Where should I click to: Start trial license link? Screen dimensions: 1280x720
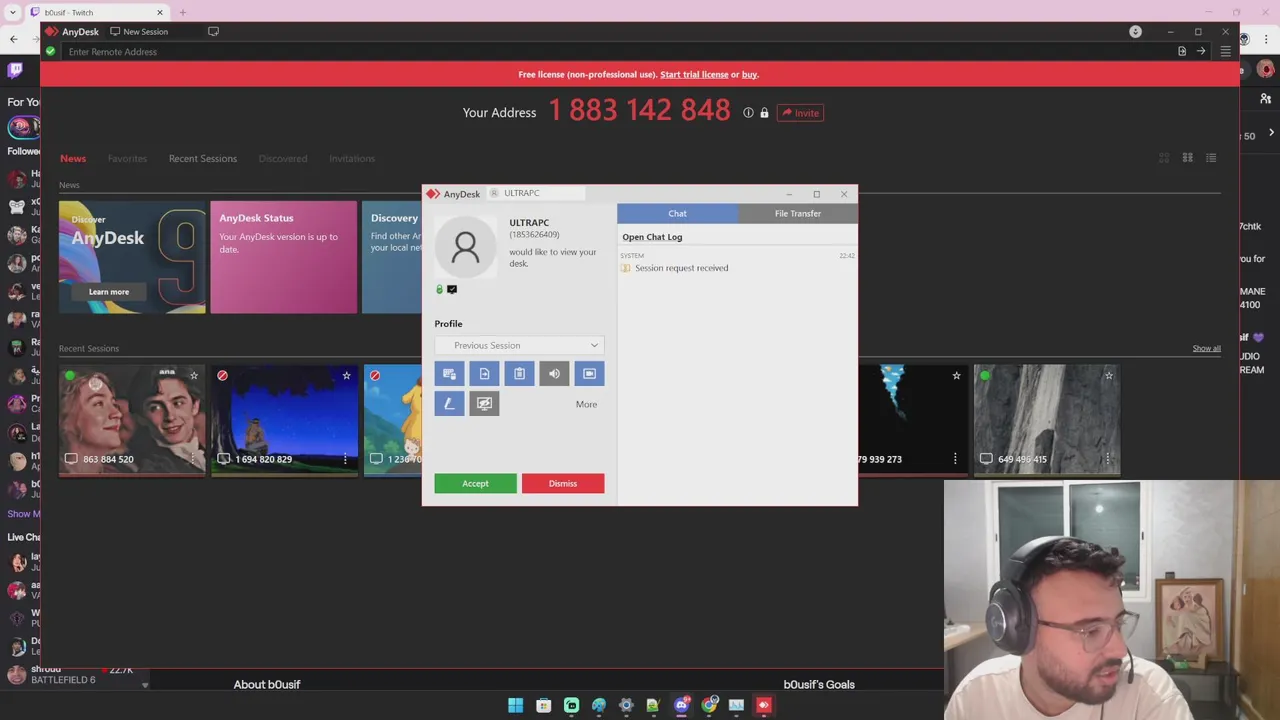694,74
